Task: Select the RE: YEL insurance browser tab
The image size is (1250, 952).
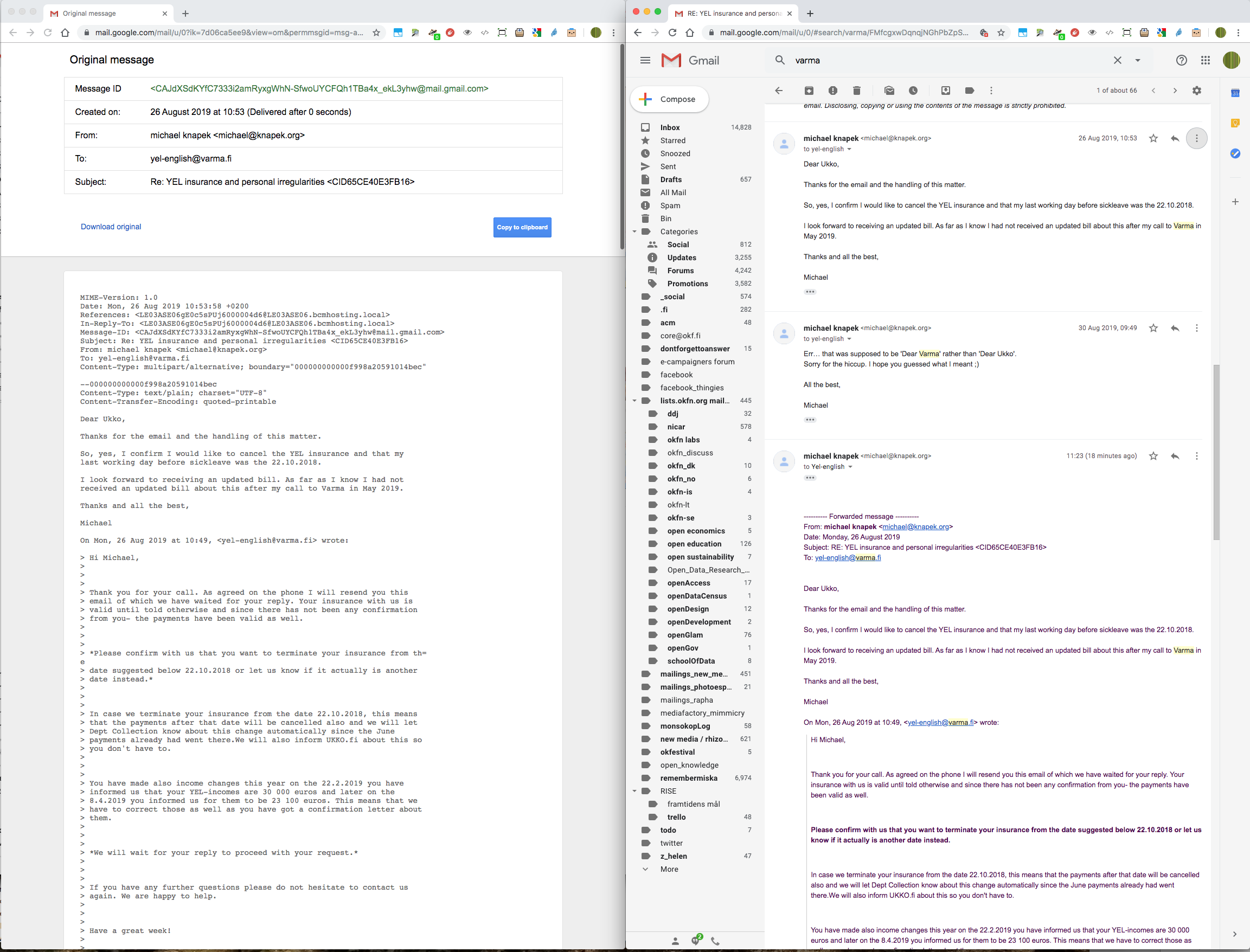Action: click(734, 13)
